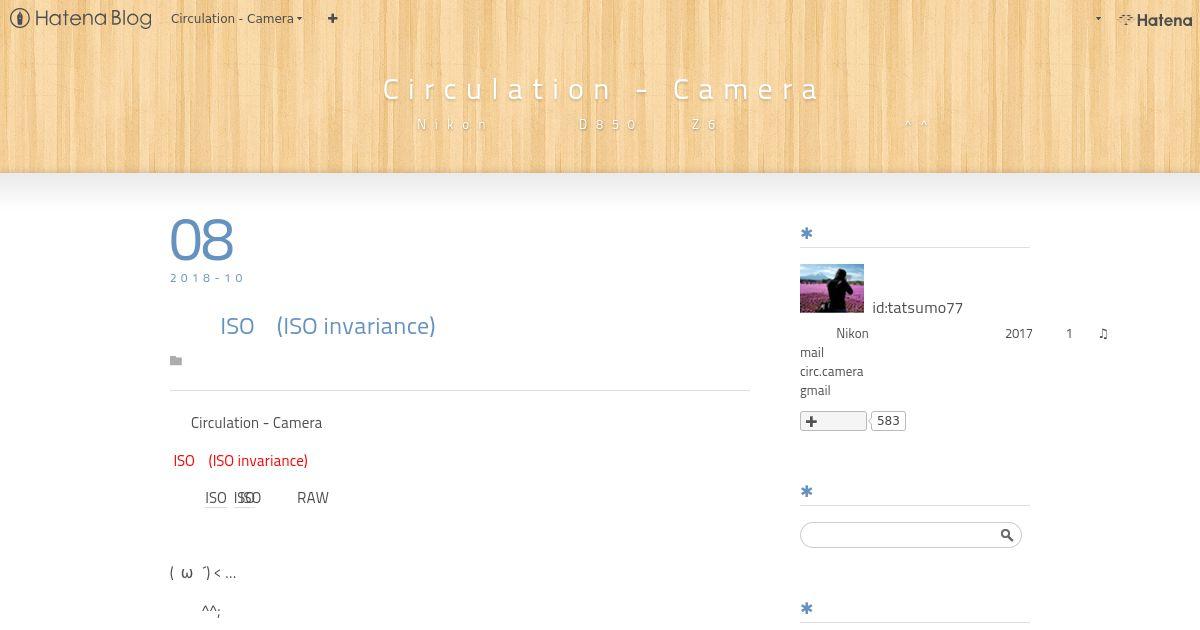Click the 'Nikon' text in profile description
Screen dimensions: 1200x630
point(852,333)
